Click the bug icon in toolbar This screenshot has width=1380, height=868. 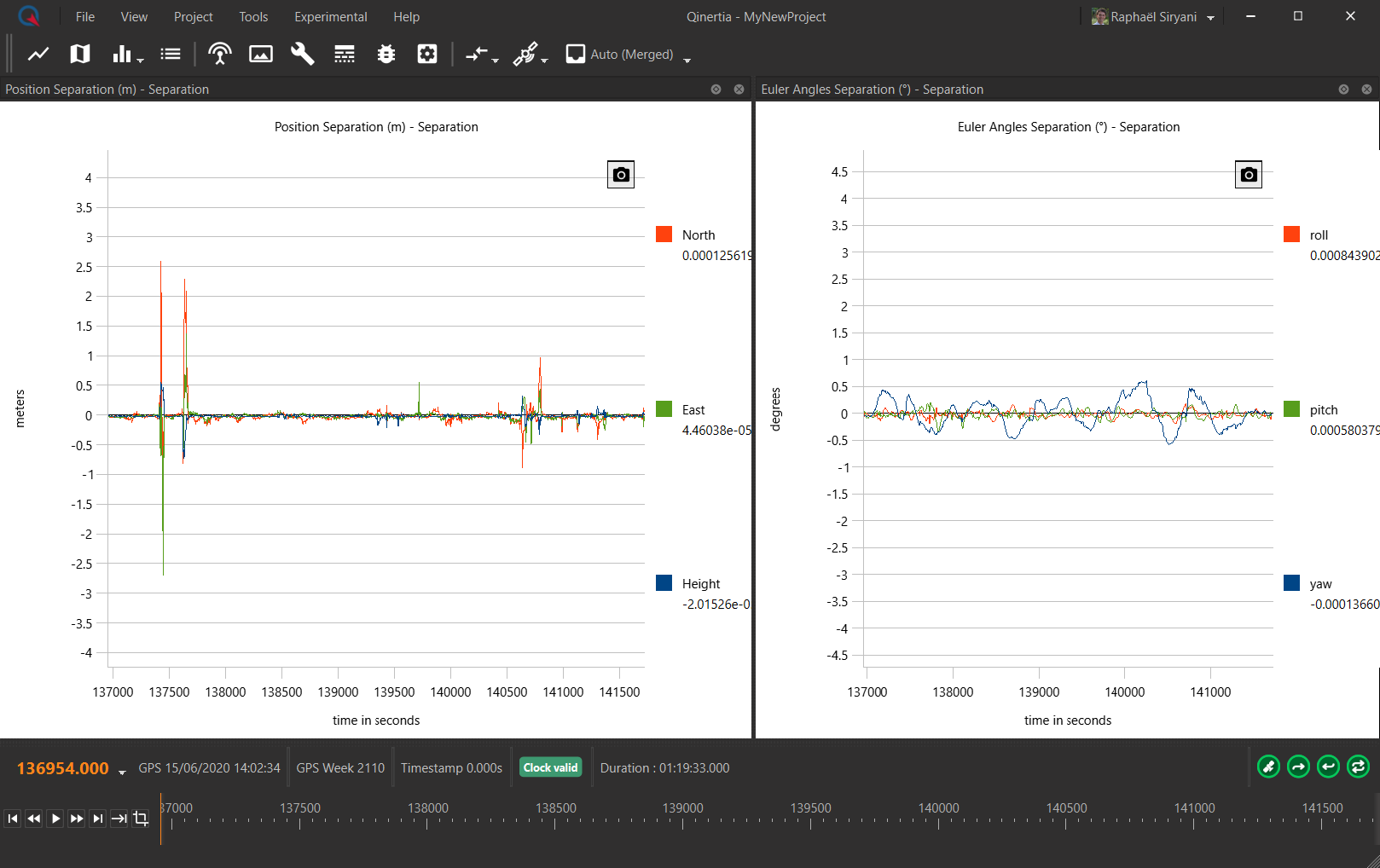click(386, 55)
